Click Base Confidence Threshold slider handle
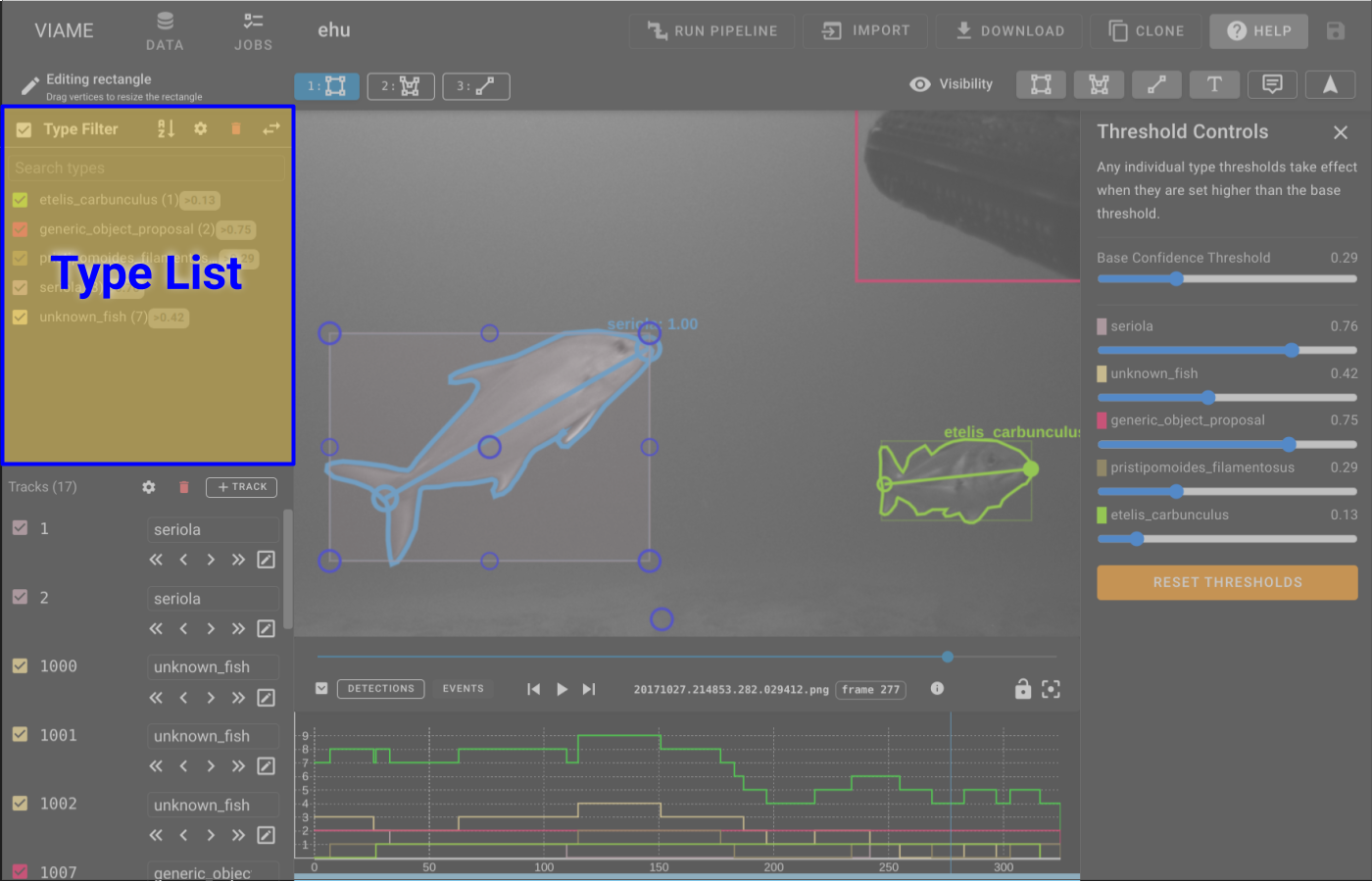 [x=1176, y=279]
